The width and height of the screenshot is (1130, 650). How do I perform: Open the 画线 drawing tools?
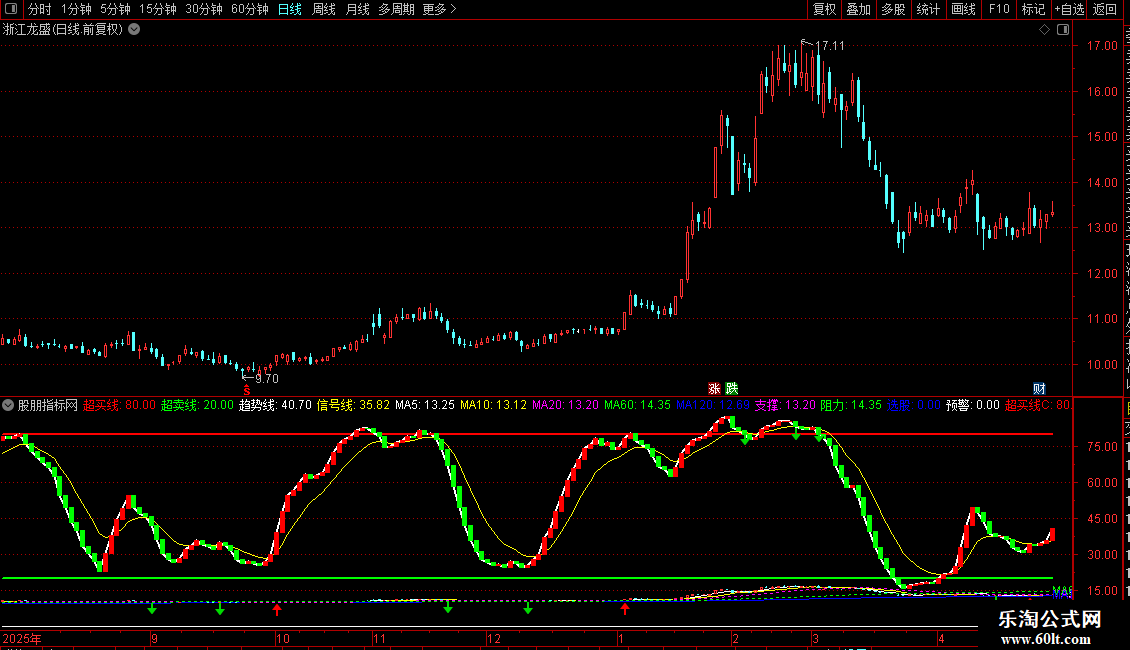pyautogui.click(x=963, y=9)
